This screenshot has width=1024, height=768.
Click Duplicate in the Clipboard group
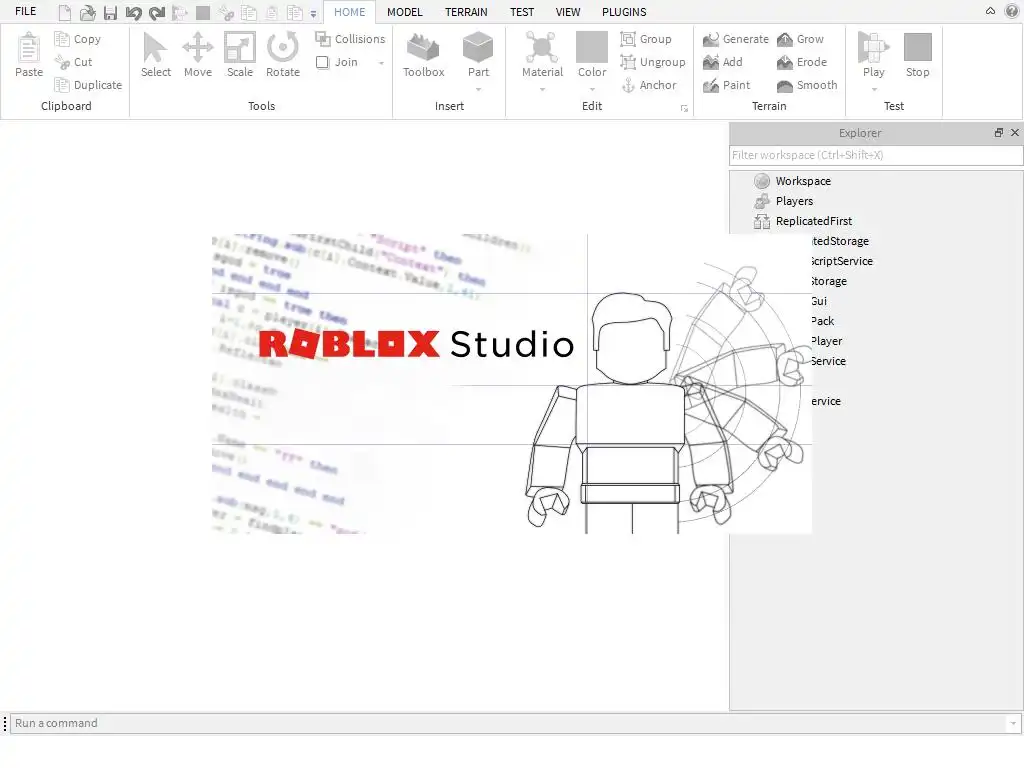(x=88, y=85)
